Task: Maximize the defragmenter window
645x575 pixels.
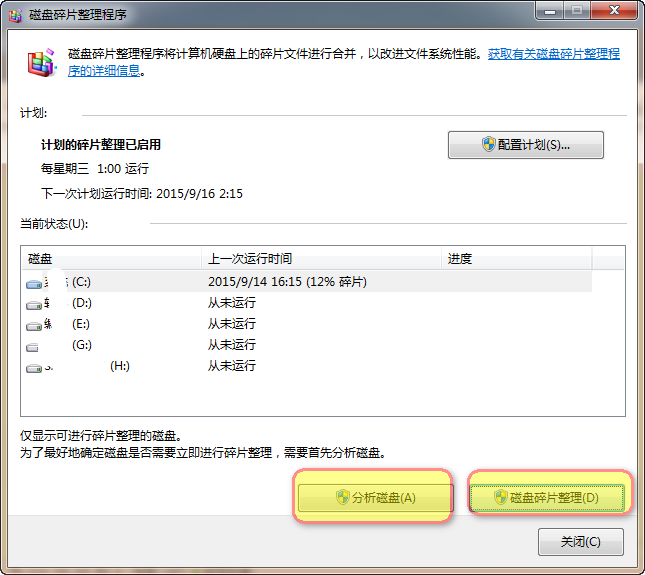Action: point(577,12)
